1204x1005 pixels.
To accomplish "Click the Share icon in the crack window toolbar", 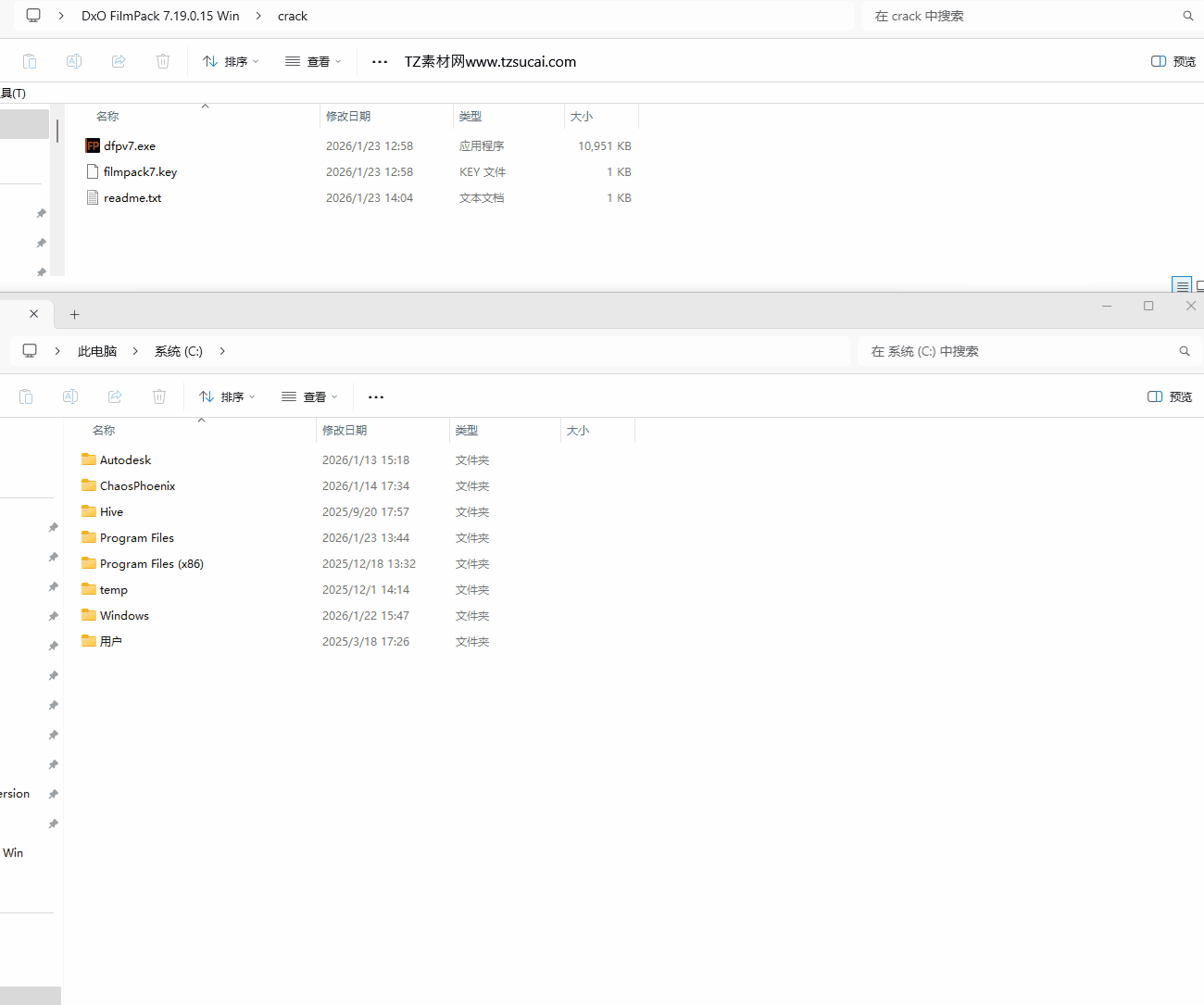I will pyautogui.click(x=119, y=61).
